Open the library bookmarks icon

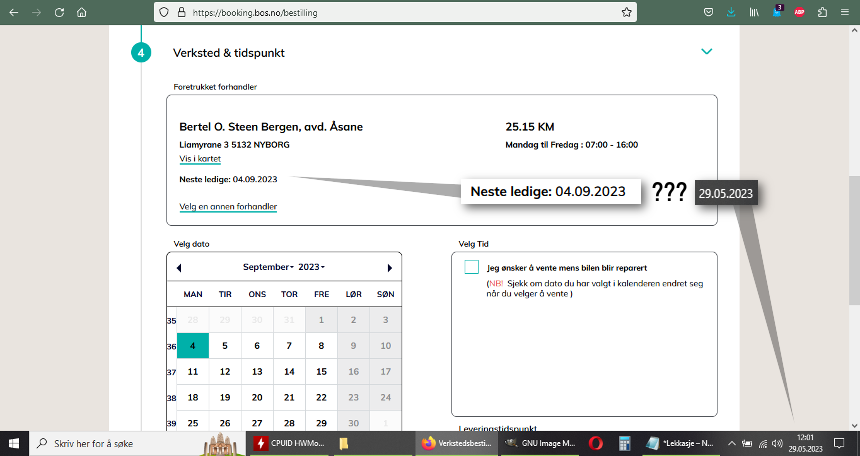[x=754, y=12]
